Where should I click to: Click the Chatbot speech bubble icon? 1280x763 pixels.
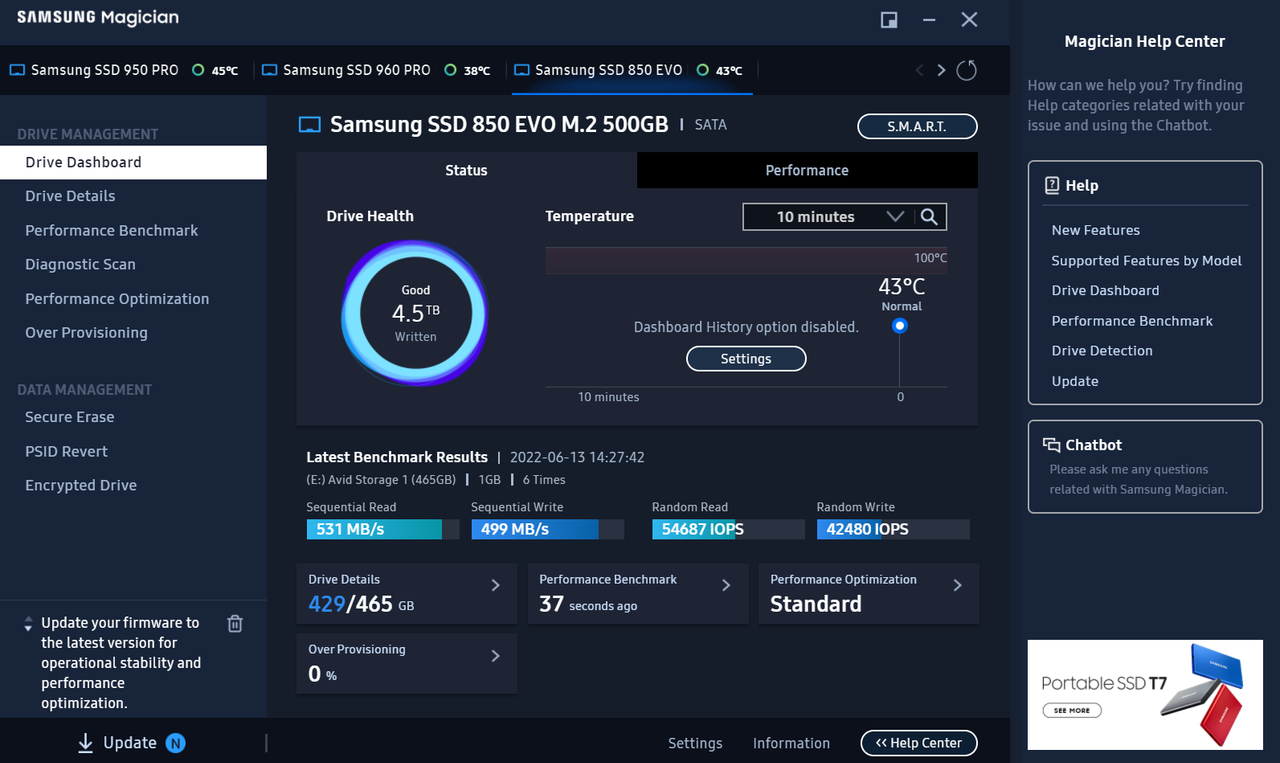[1052, 445]
